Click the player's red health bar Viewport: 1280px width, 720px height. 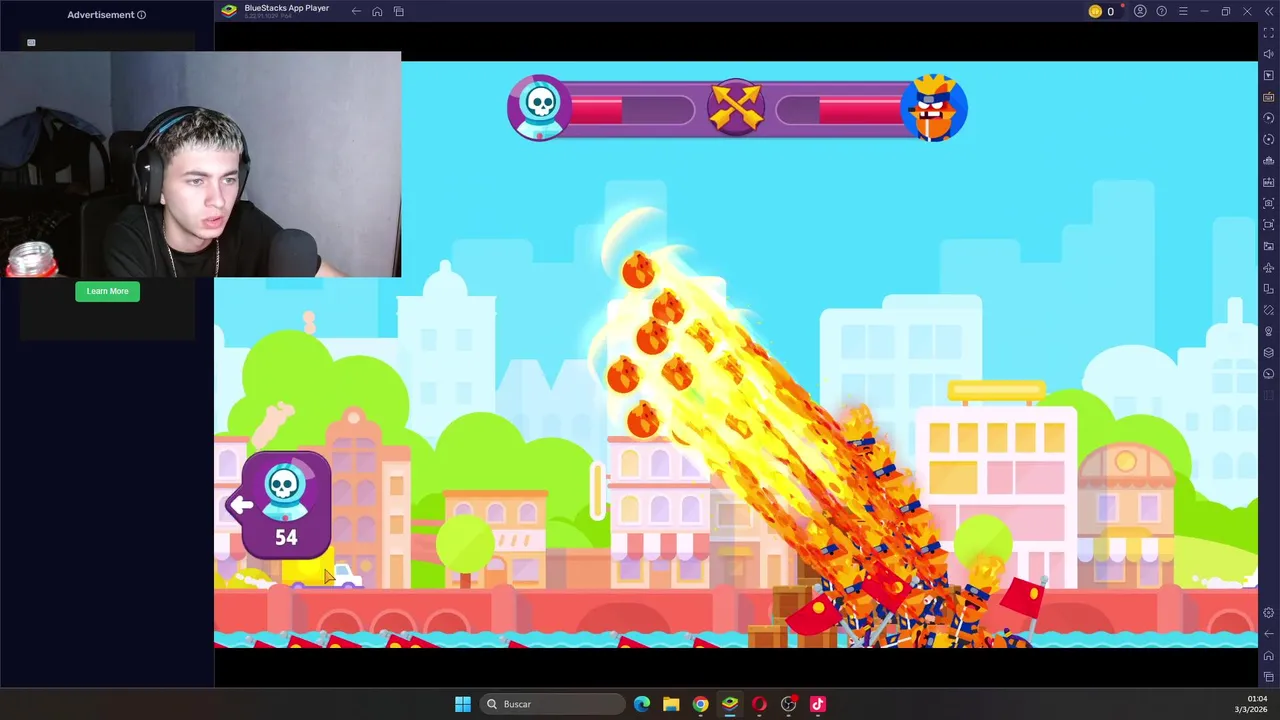pyautogui.click(x=597, y=109)
